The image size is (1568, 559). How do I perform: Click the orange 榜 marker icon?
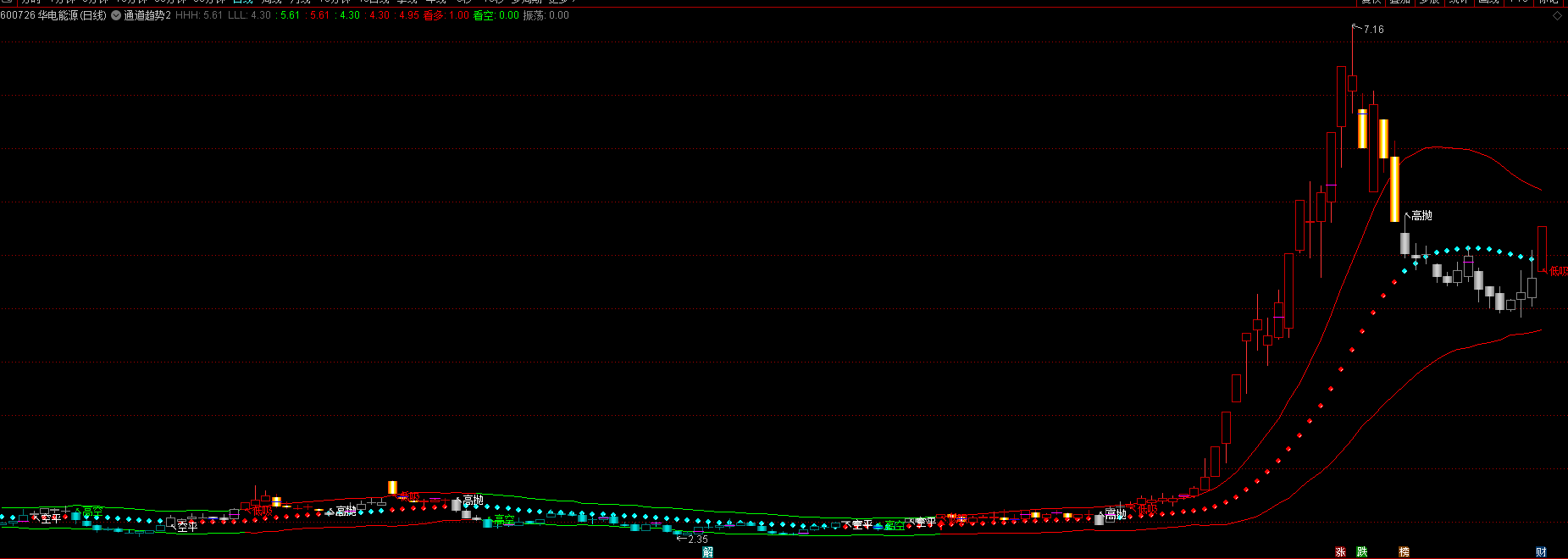[x=1404, y=552]
